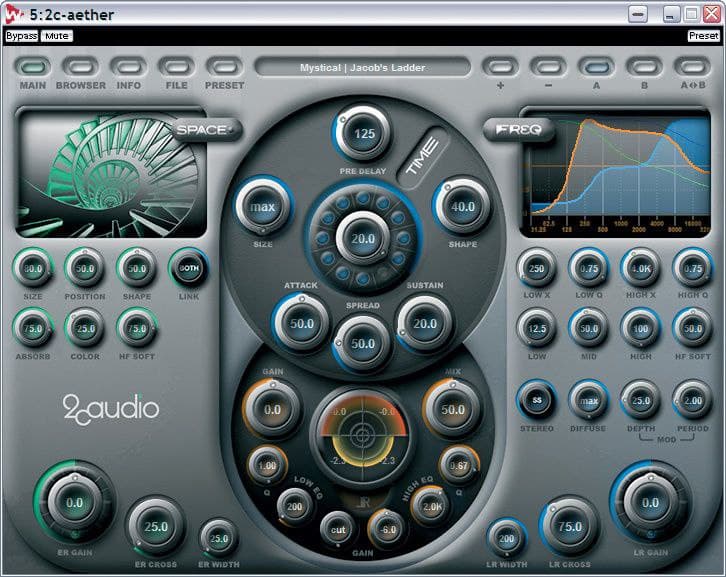Click the time SHAPE knob showing 40.0
Viewport: 726px width, 577px height.
click(463, 207)
